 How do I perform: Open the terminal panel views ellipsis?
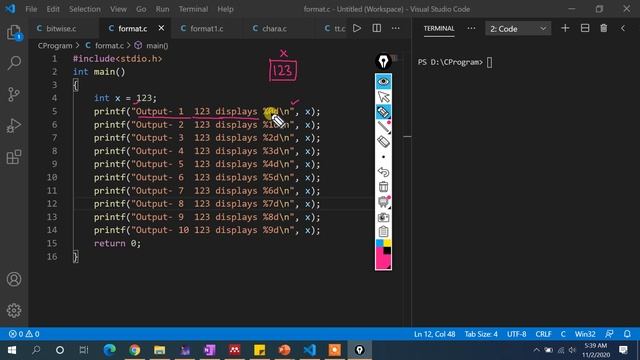(471, 28)
